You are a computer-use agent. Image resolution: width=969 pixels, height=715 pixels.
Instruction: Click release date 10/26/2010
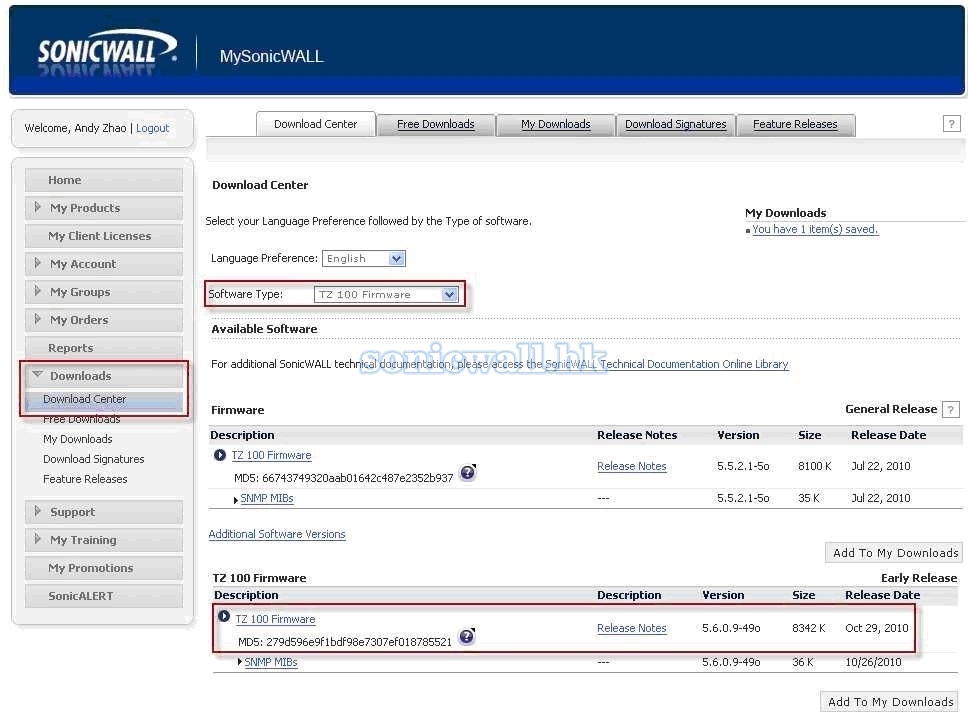(x=873, y=662)
